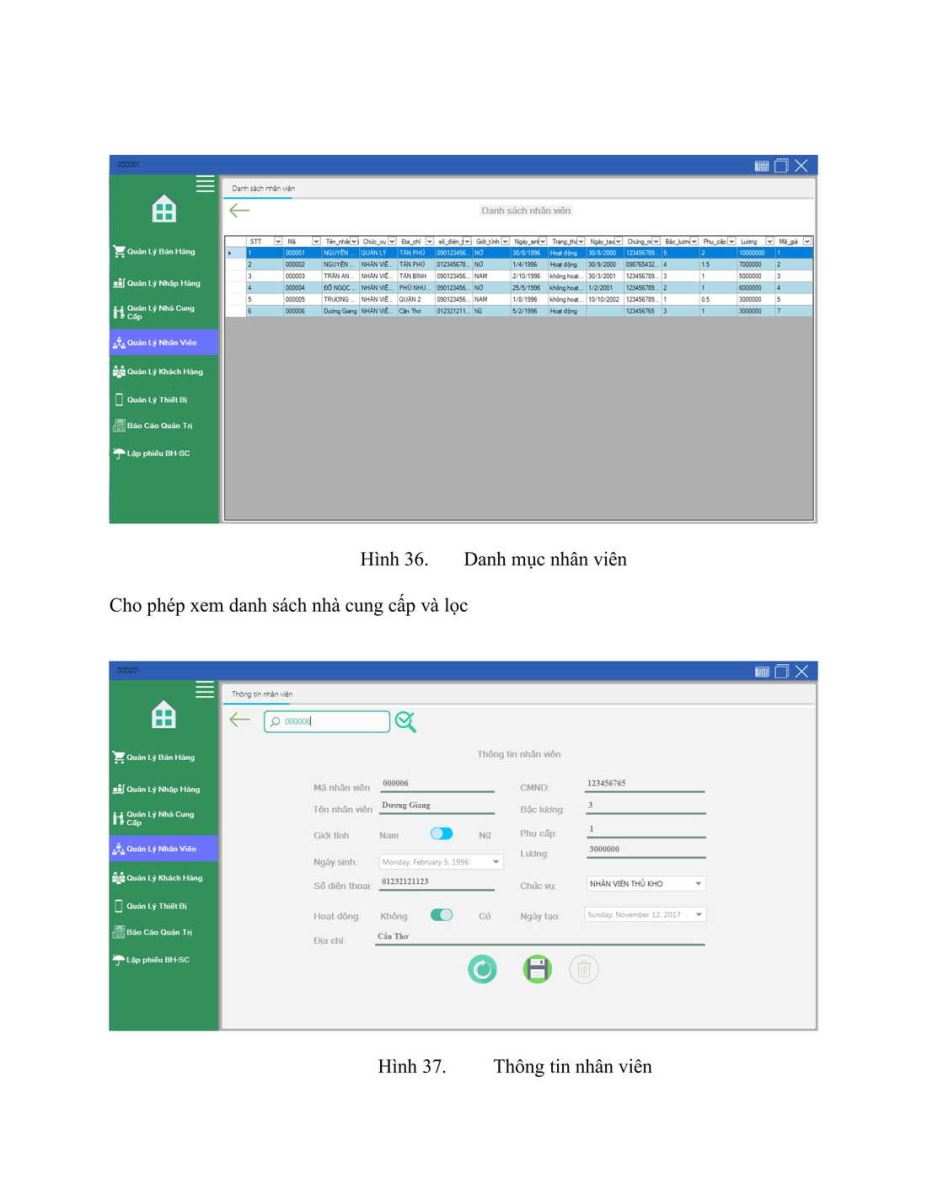Click the Số điện thoại field

[437, 883]
